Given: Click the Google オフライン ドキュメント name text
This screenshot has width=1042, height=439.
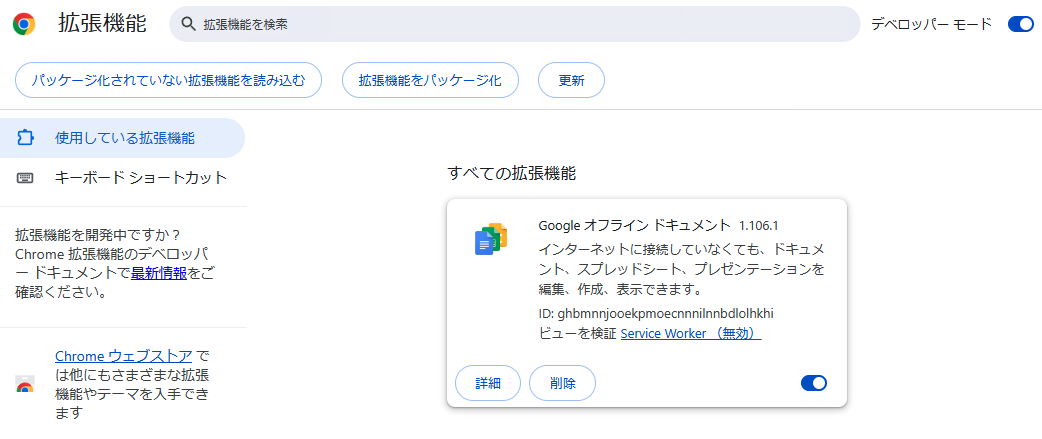Looking at the screenshot, I should coord(634,225).
